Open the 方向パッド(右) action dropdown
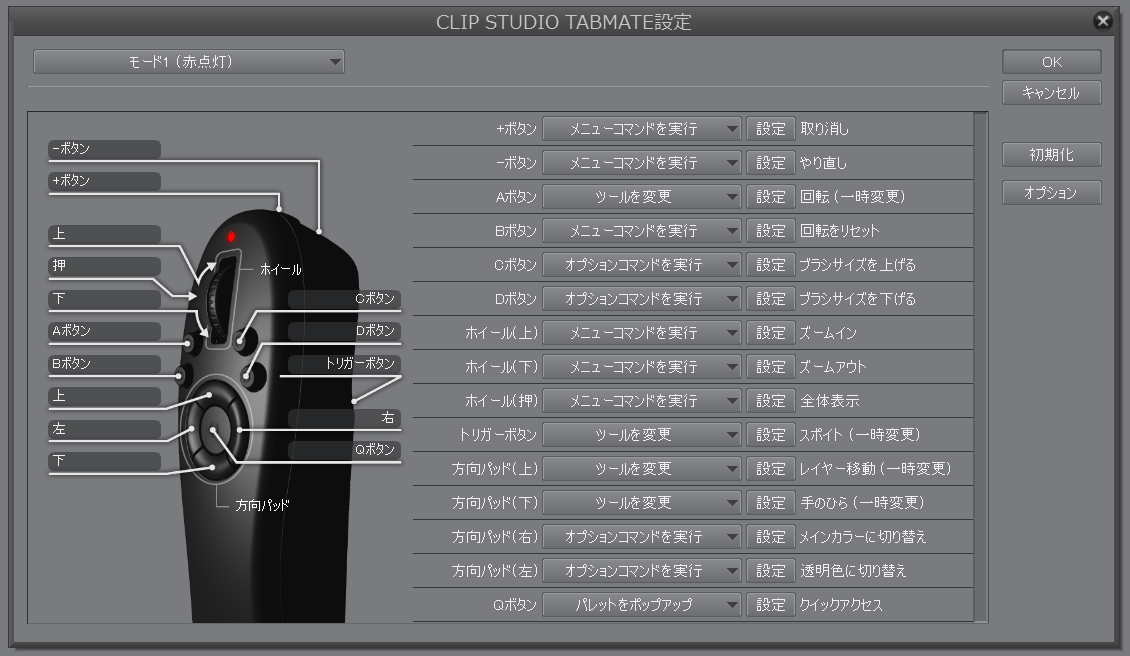 click(641, 537)
